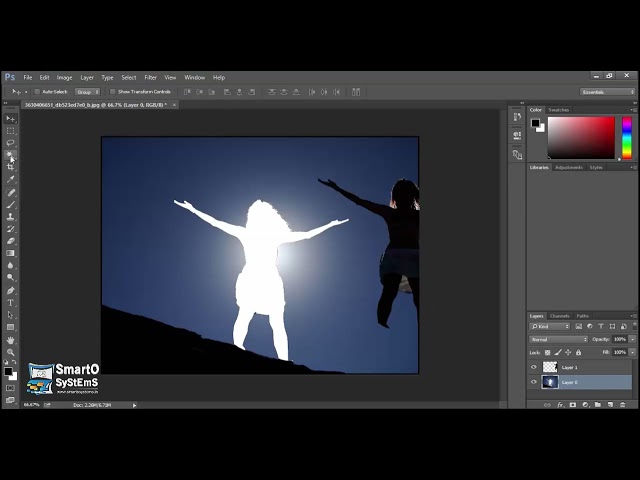Click the Change Screen Mode icon
The image size is (640, 480).
(11, 400)
